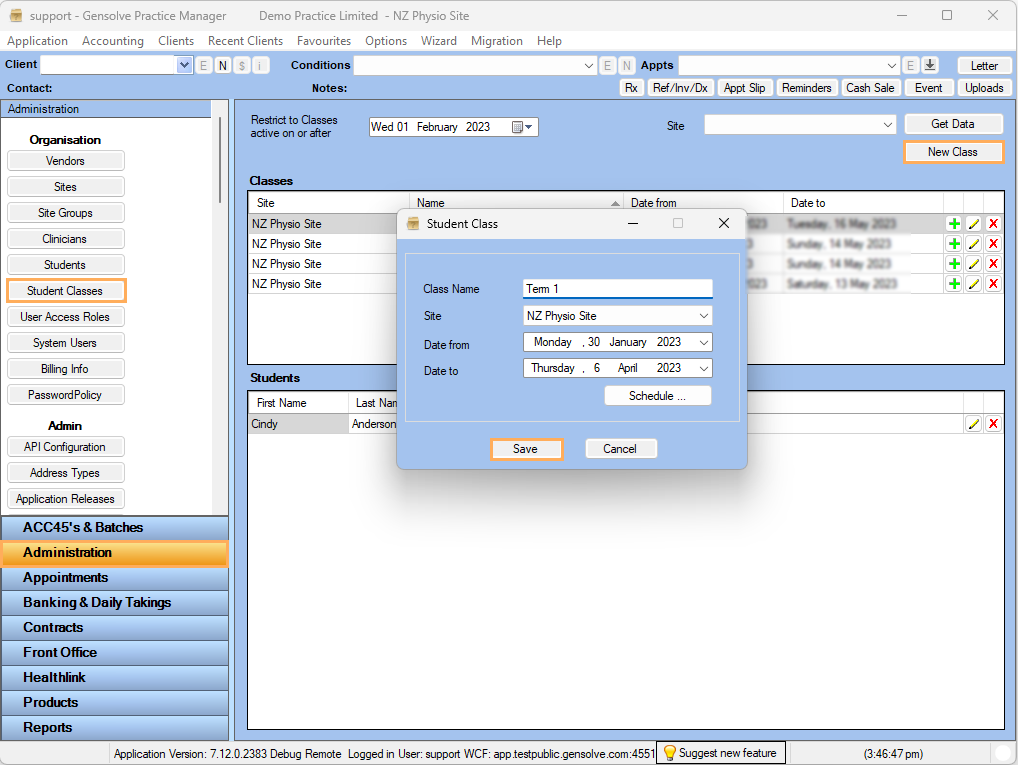Click pencil edit icon in Saturday 13 May row
1018x765 pixels.
pos(973,284)
